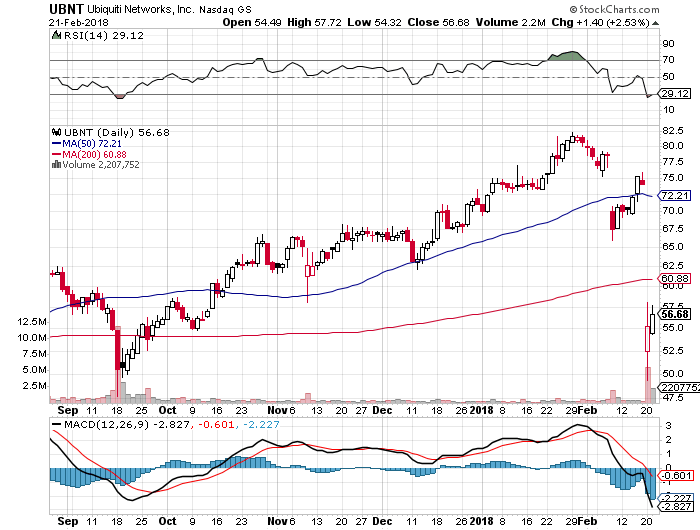This screenshot has width=700, height=530.
Task: Click the Low 54.32 value
Action: coord(374,22)
